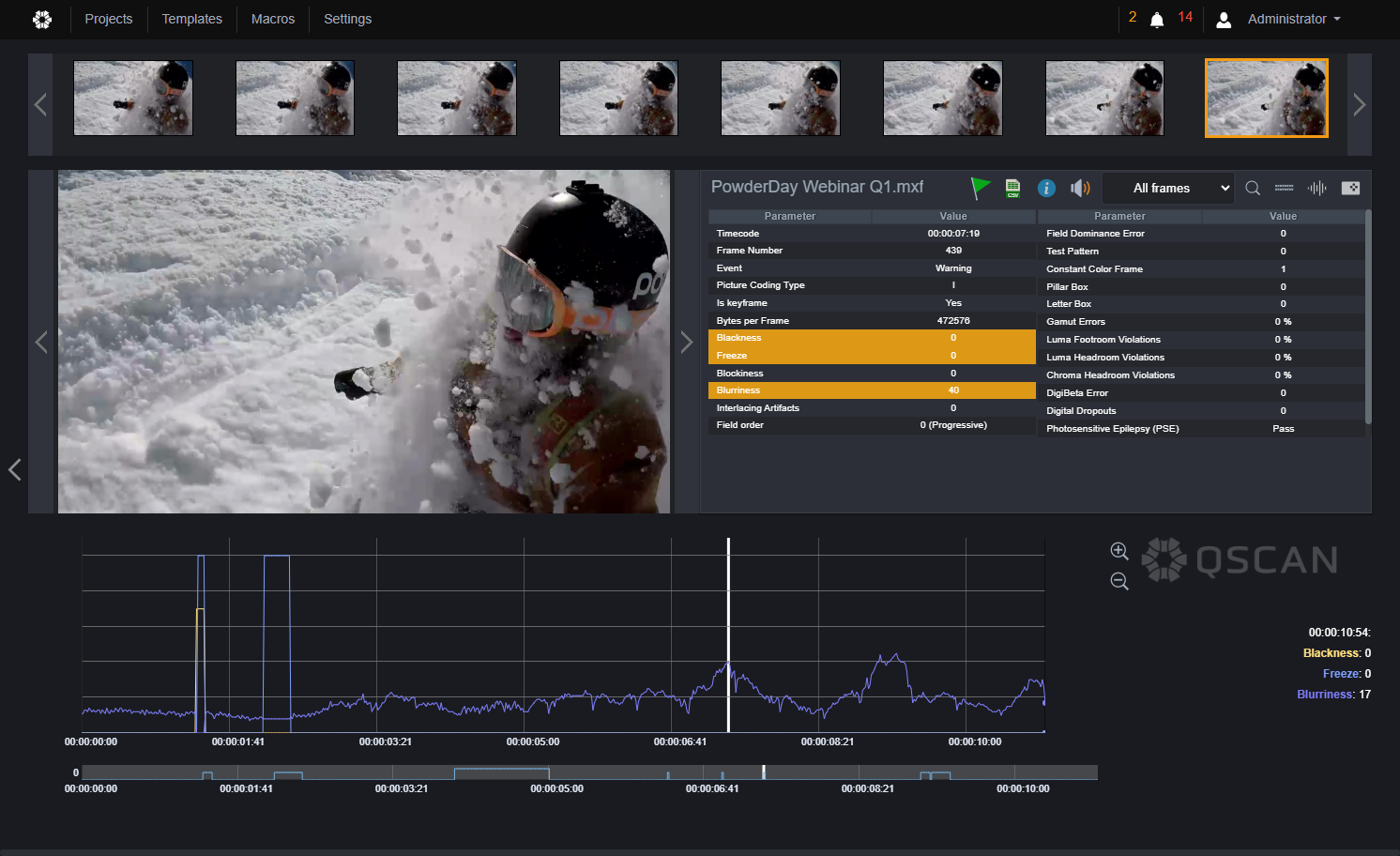
Task: Expand the Administrator account menu
Action: pyautogui.click(x=1294, y=19)
